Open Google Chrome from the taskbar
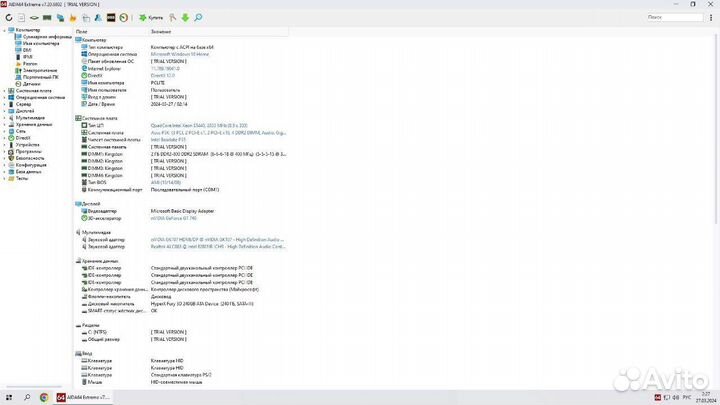 click(x=44, y=397)
